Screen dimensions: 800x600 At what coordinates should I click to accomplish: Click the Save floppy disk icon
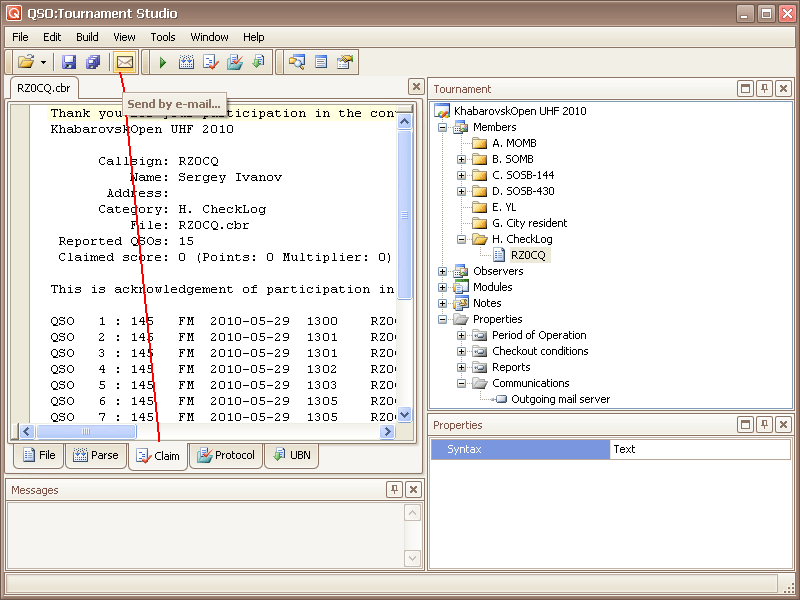point(69,62)
